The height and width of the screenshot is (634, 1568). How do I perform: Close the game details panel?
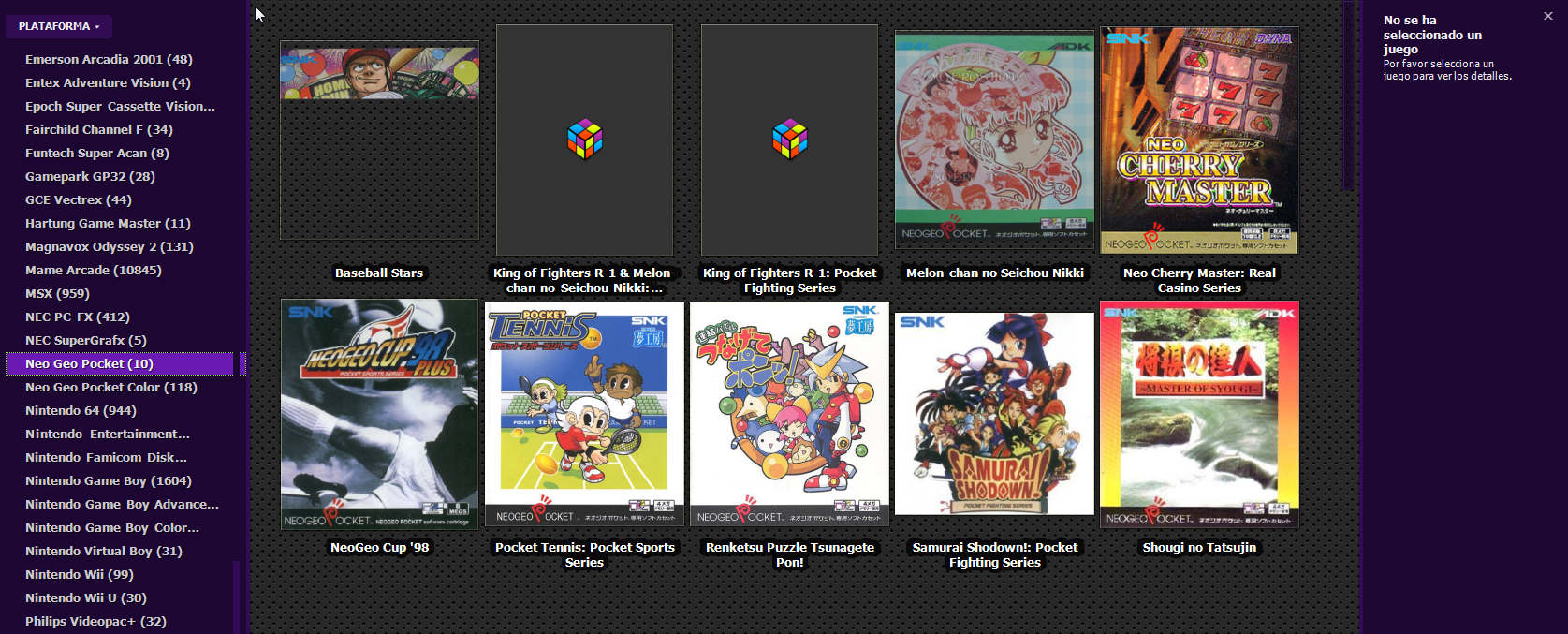(1547, 16)
